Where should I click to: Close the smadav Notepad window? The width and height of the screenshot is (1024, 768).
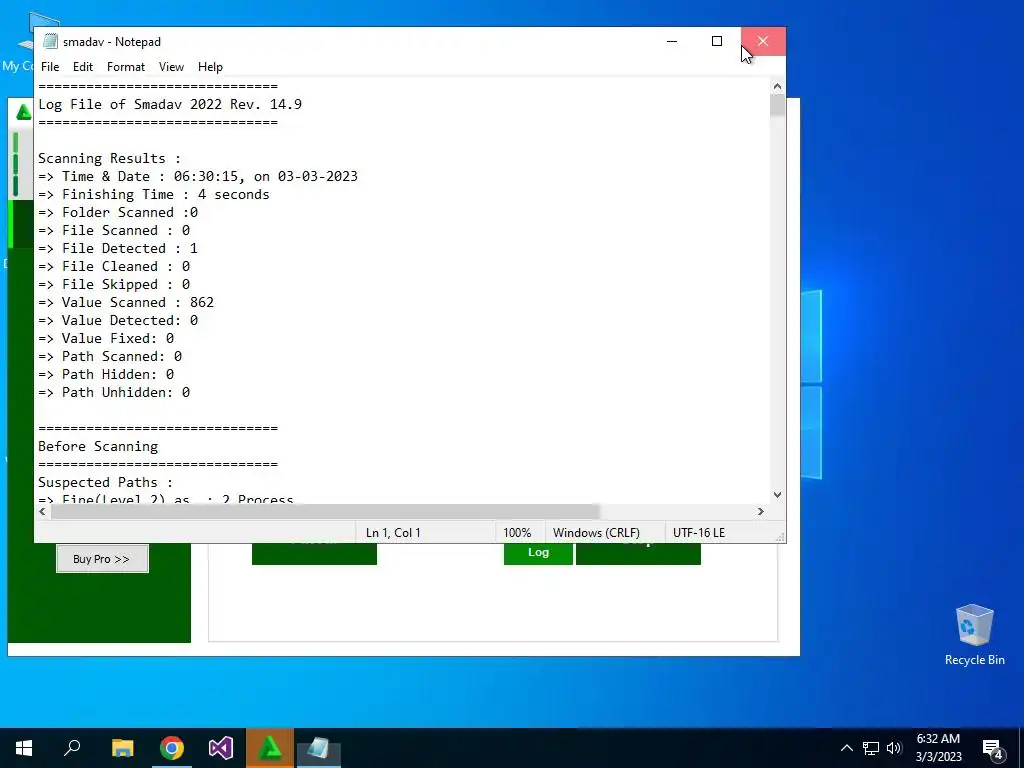click(x=763, y=41)
